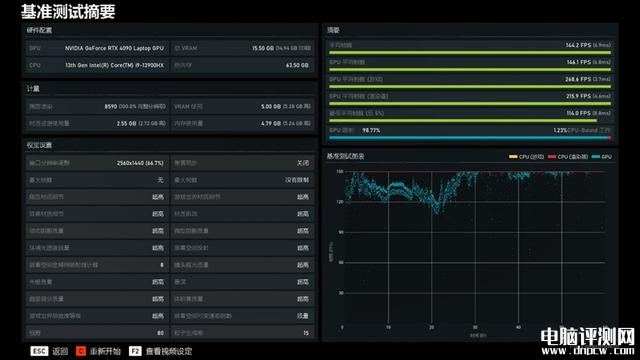The image size is (640, 360).
Task: Click the "质量" setting value
Action: pos(303,316)
